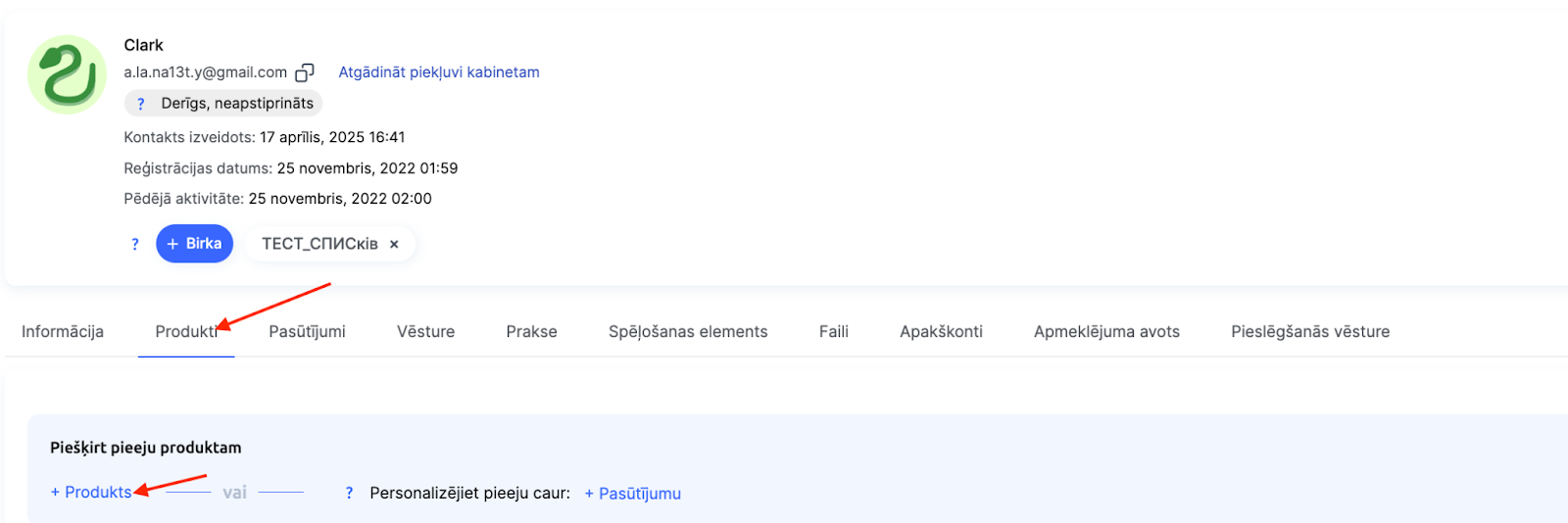The height and width of the screenshot is (523, 1568).
Task: Click the + Produkts link
Action: 91,493
